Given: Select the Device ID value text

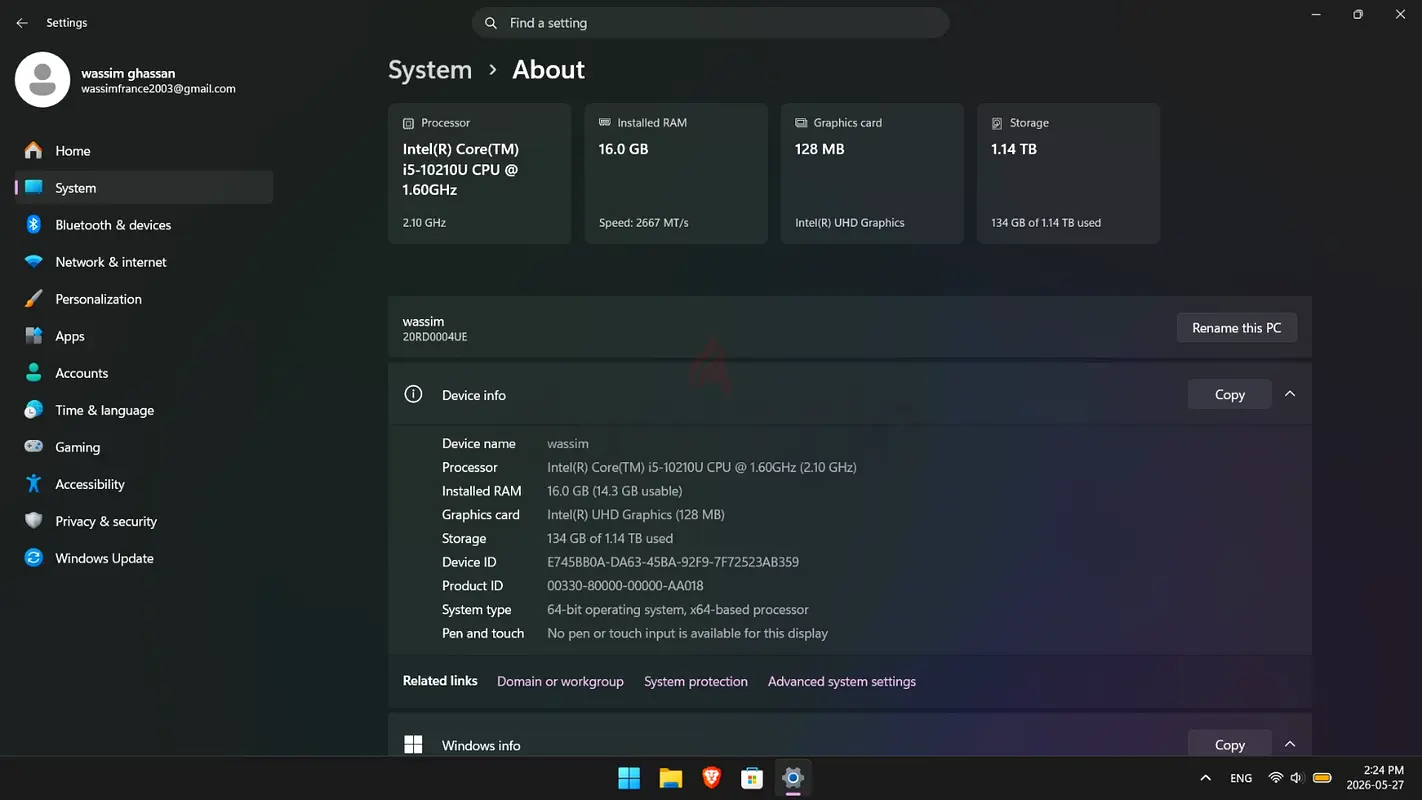Looking at the screenshot, I should click(x=673, y=562).
